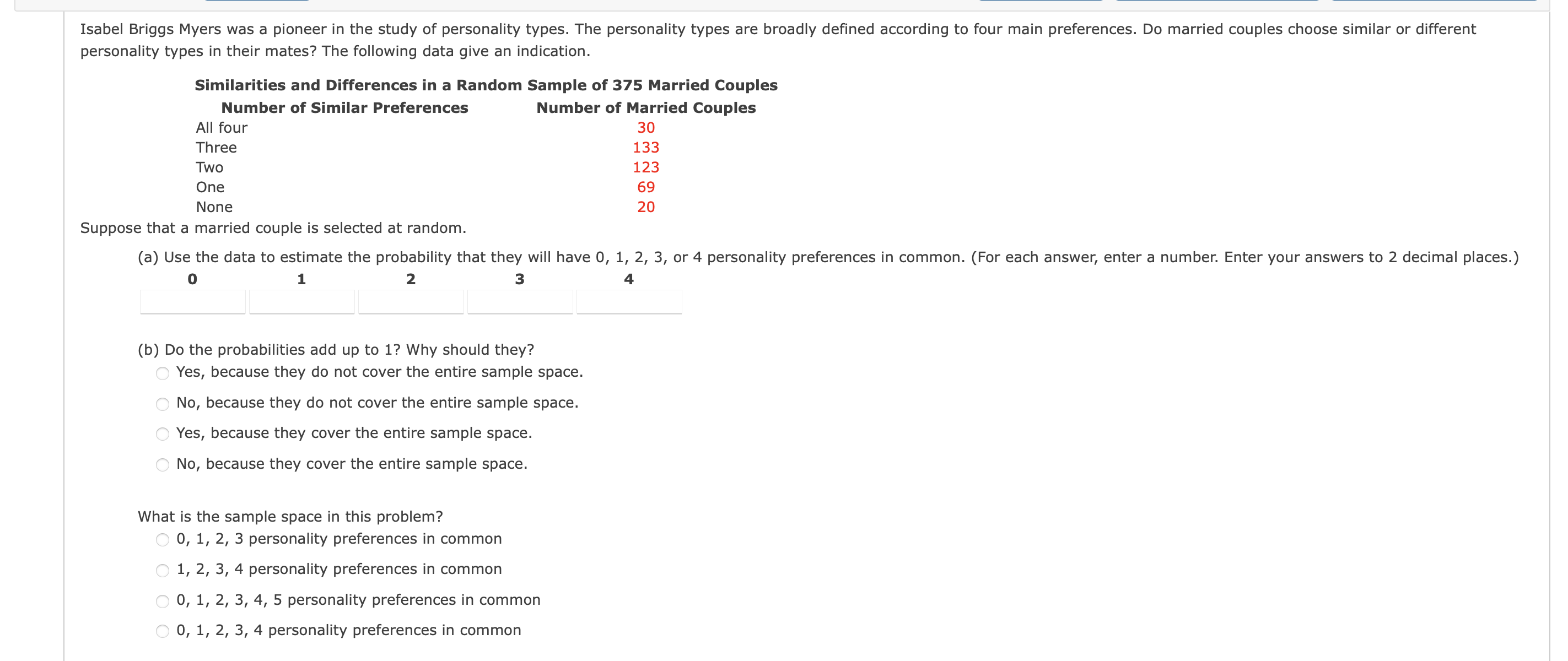Click the probability input box under '3'
Viewport: 1568px width, 661px height.
[520, 302]
